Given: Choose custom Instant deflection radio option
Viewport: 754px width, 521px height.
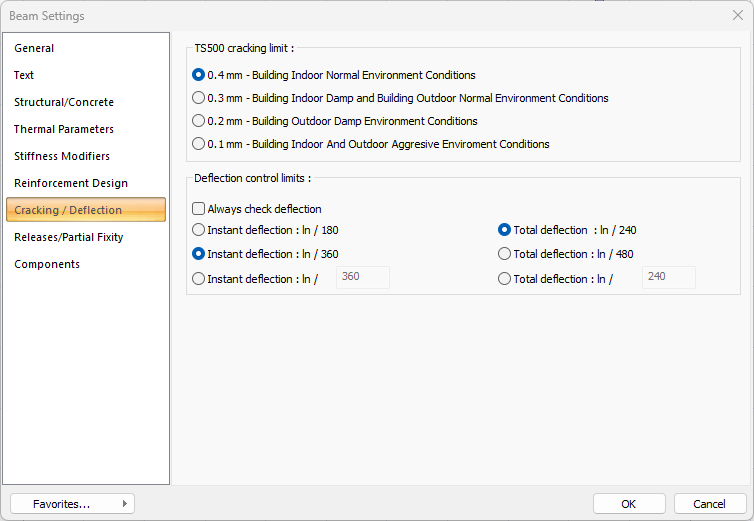Looking at the screenshot, I should (x=198, y=279).
